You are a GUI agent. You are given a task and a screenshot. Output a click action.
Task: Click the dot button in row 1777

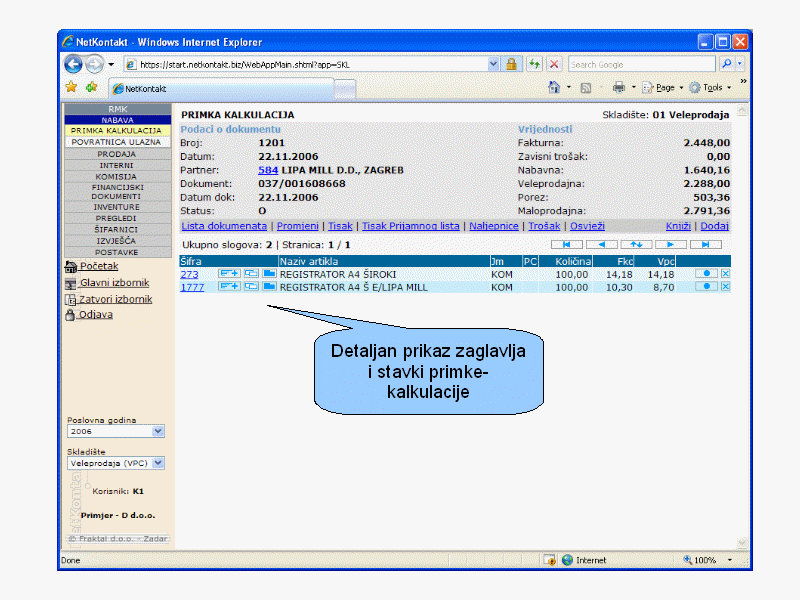click(x=706, y=286)
